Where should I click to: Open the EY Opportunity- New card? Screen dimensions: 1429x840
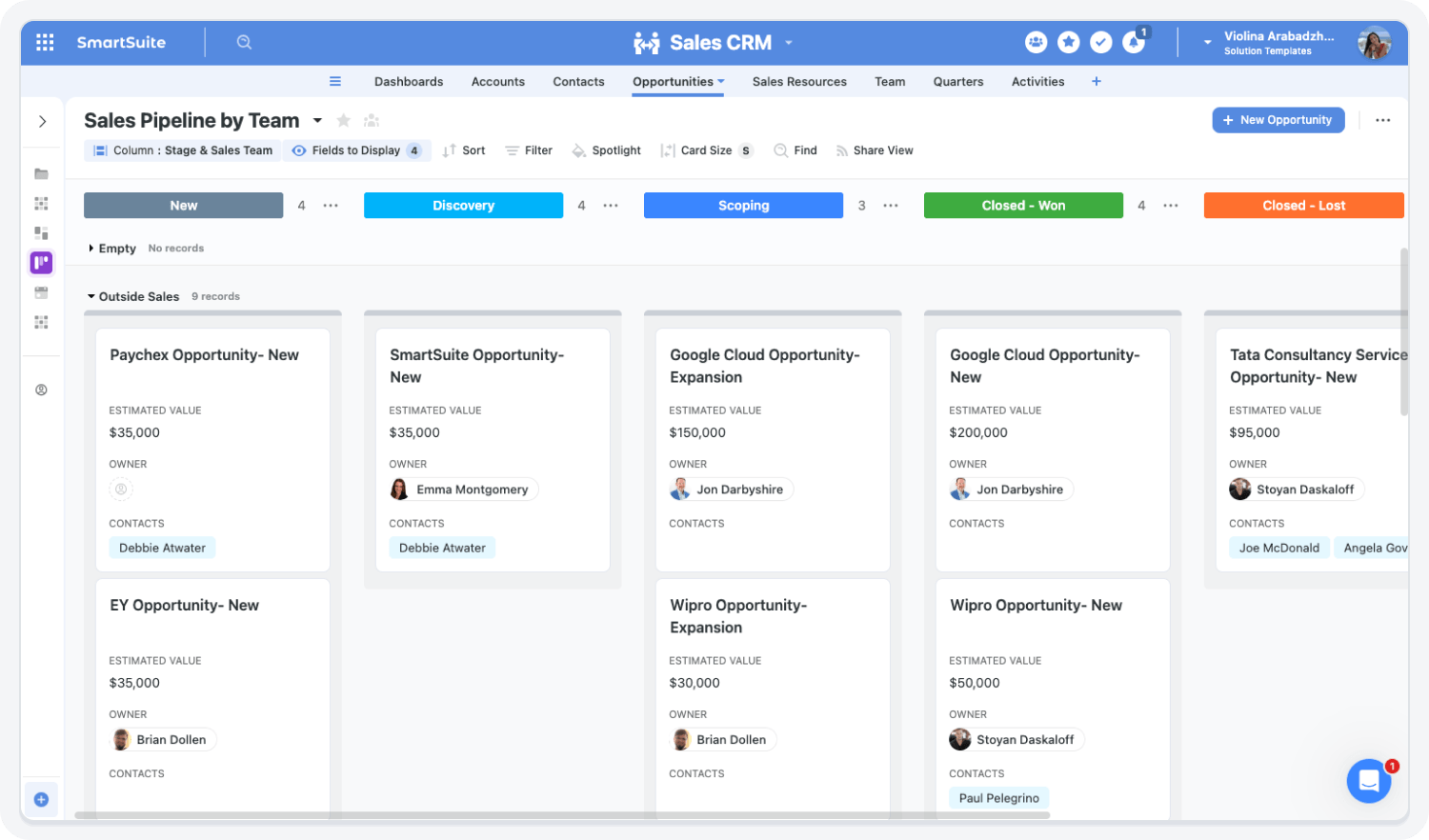tap(212, 698)
